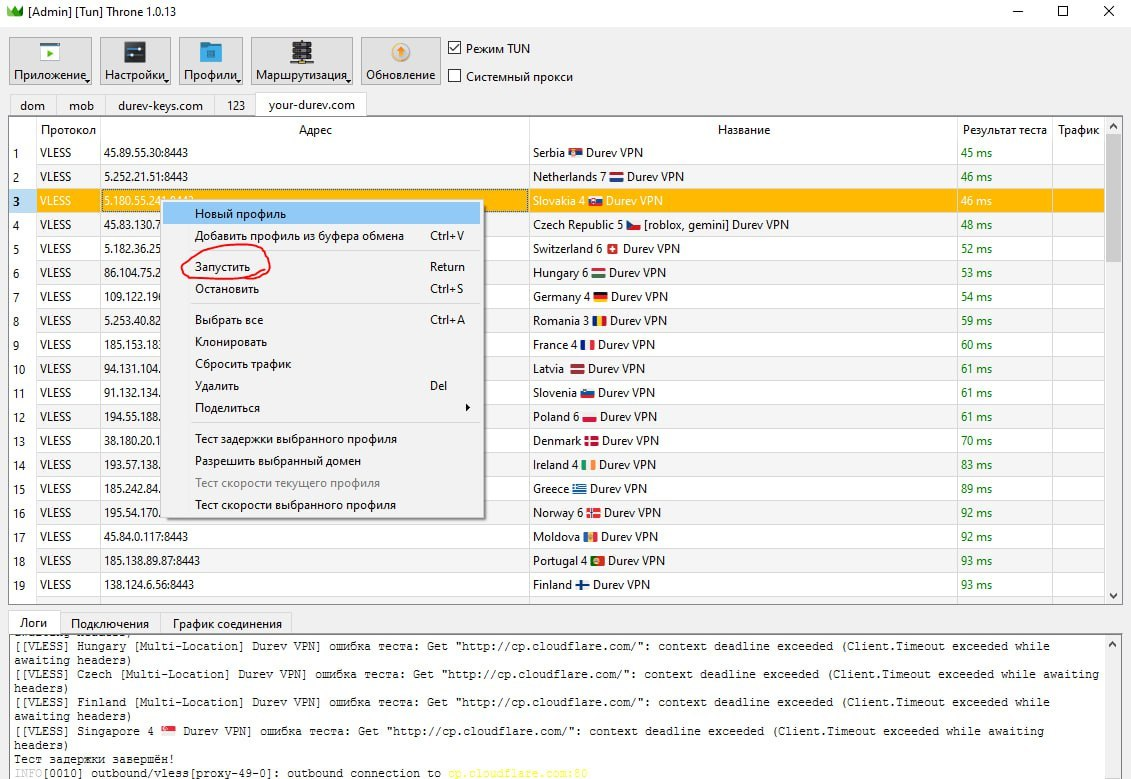Click scroll-down arrow of server list
1131x779 pixels.
(x=1114, y=596)
